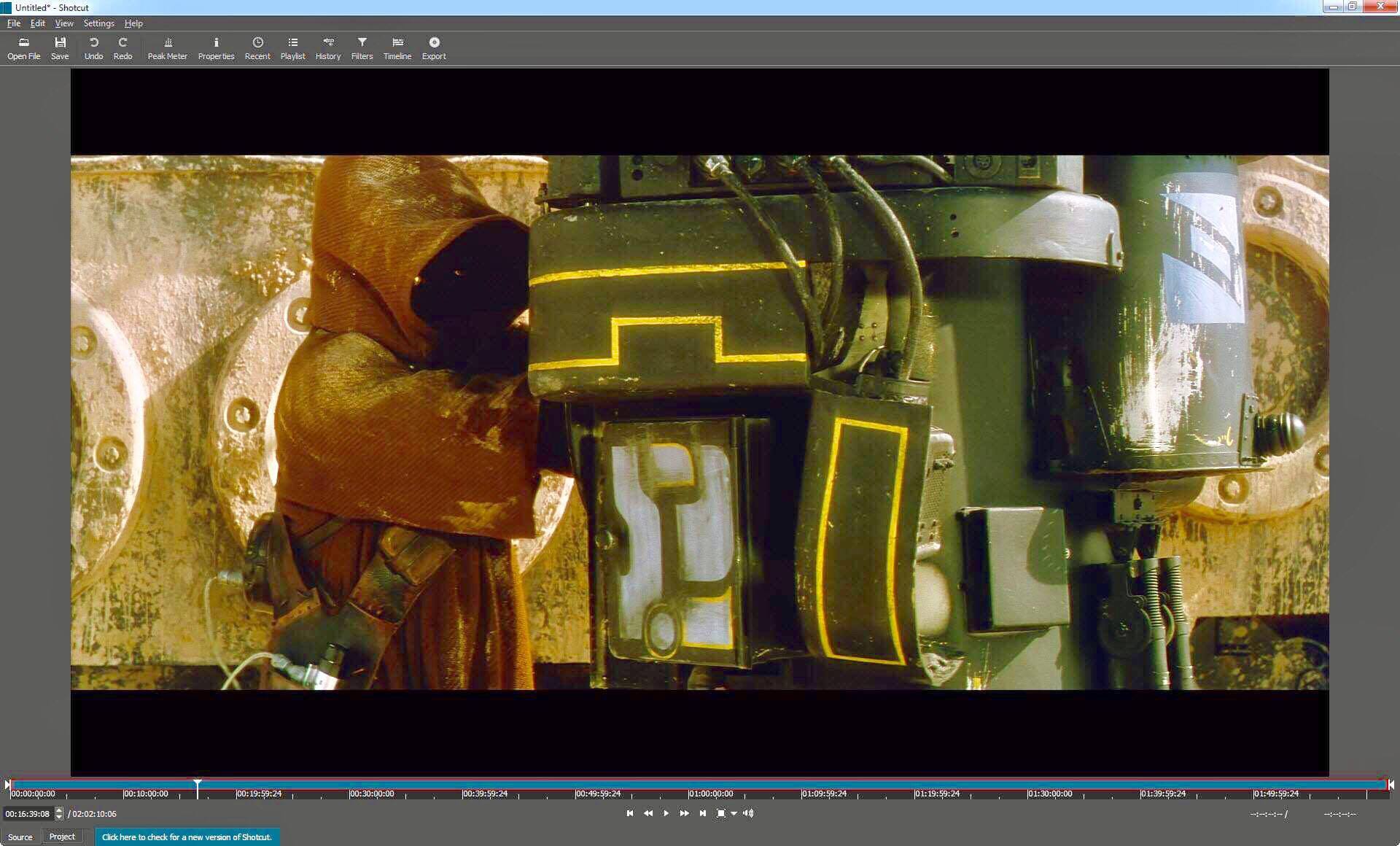Click the video preview frame
The height and width of the screenshot is (846, 1400).
coord(699,422)
